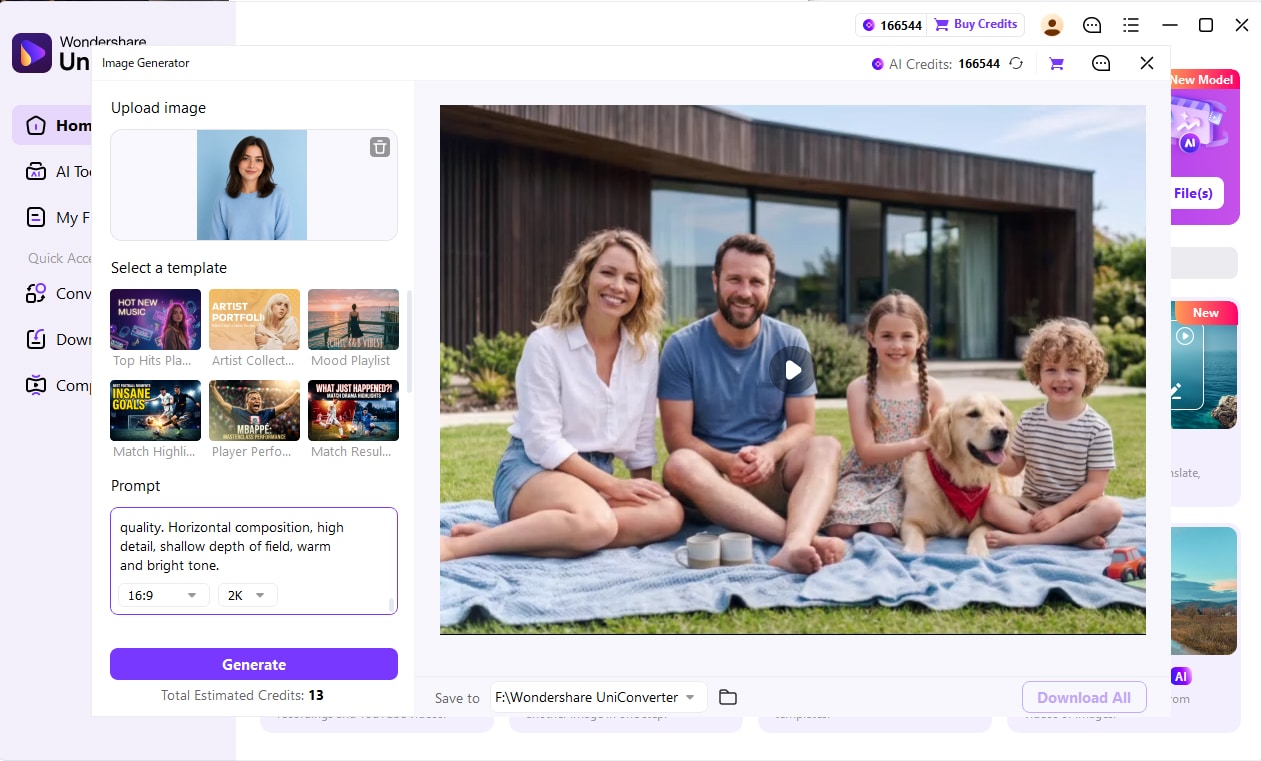Open message icon in main title bar
The width and height of the screenshot is (1261, 761).
coord(1092,25)
